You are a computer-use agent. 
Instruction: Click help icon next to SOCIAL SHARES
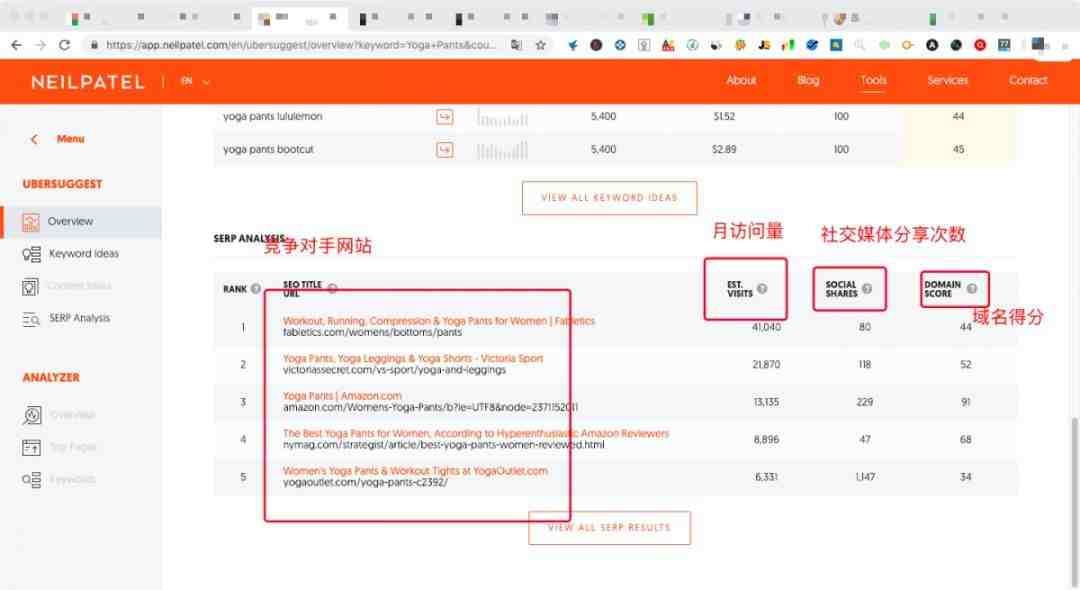(866, 288)
